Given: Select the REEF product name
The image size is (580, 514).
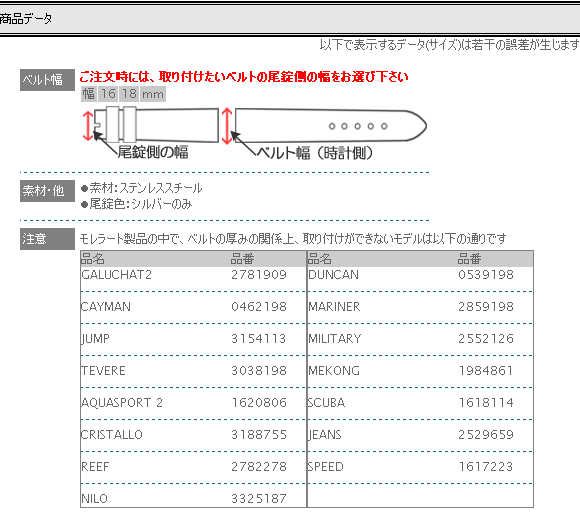Looking at the screenshot, I should (95, 467).
